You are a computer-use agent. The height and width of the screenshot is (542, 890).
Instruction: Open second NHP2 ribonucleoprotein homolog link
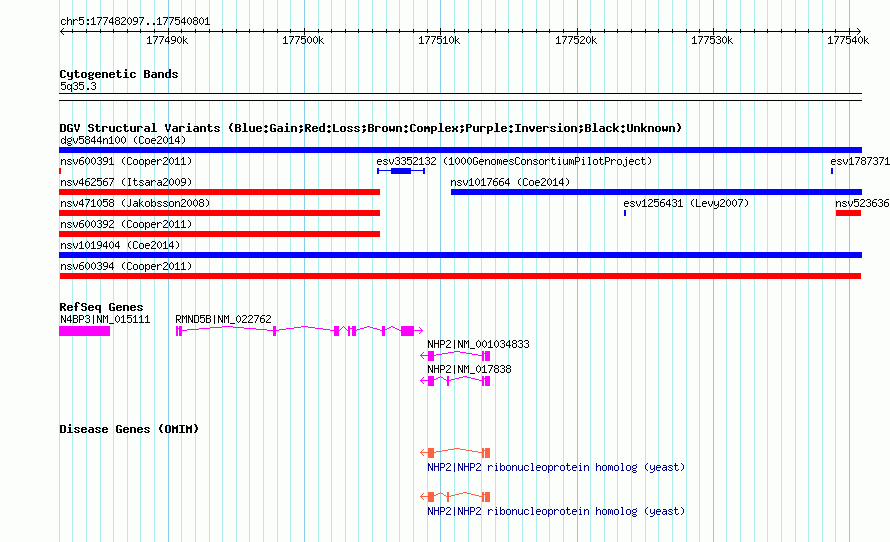(x=556, y=511)
